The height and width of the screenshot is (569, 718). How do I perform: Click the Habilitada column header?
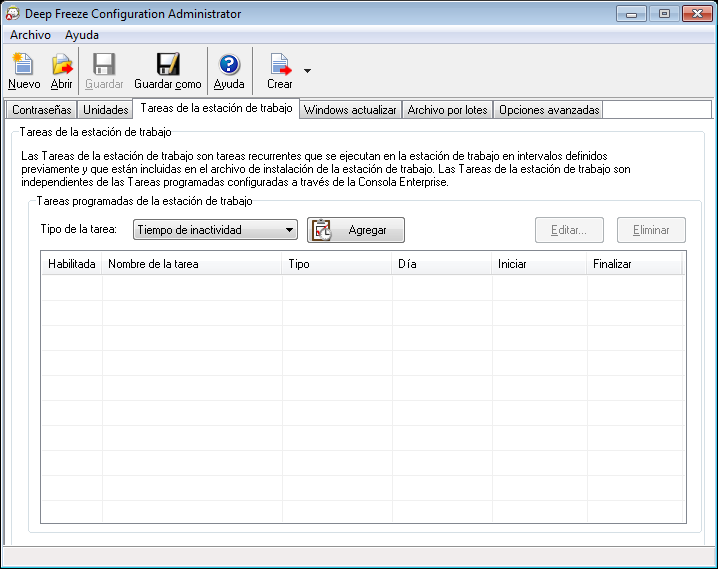pyautogui.click(x=71, y=264)
